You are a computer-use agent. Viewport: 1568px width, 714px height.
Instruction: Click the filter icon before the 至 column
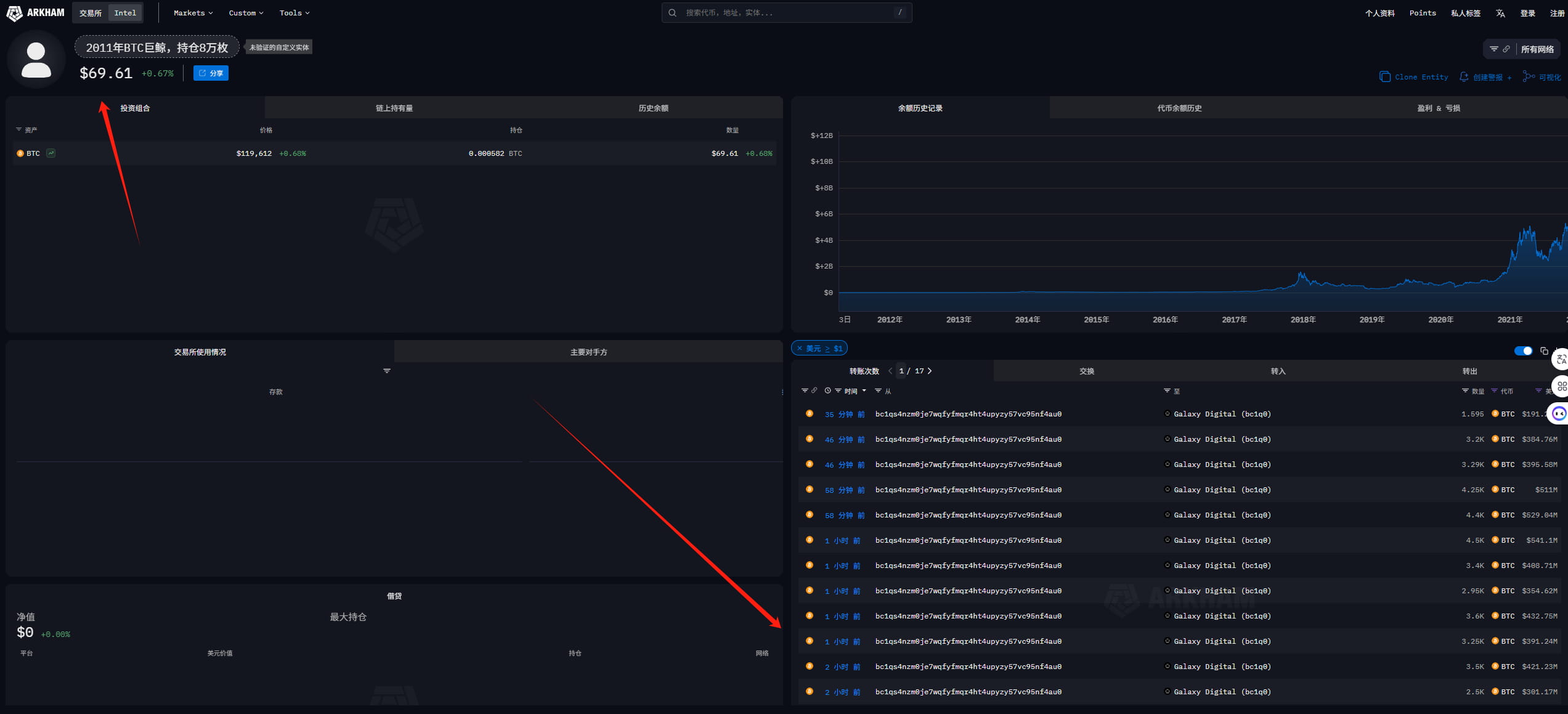(x=1166, y=391)
